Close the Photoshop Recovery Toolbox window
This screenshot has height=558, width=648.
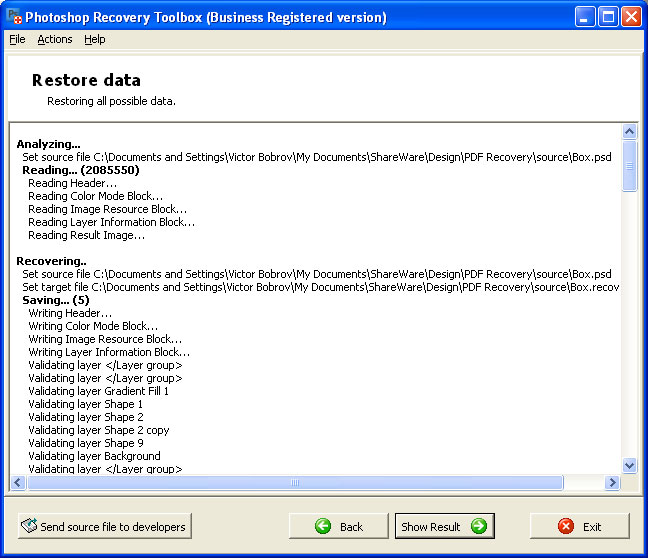coord(631,17)
